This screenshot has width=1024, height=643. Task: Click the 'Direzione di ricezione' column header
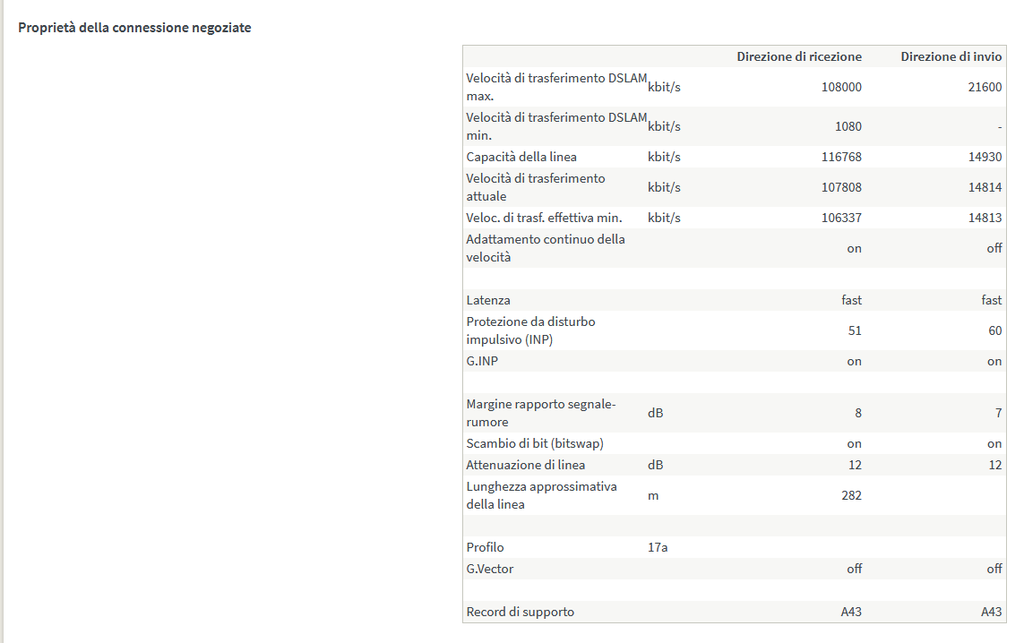799,57
